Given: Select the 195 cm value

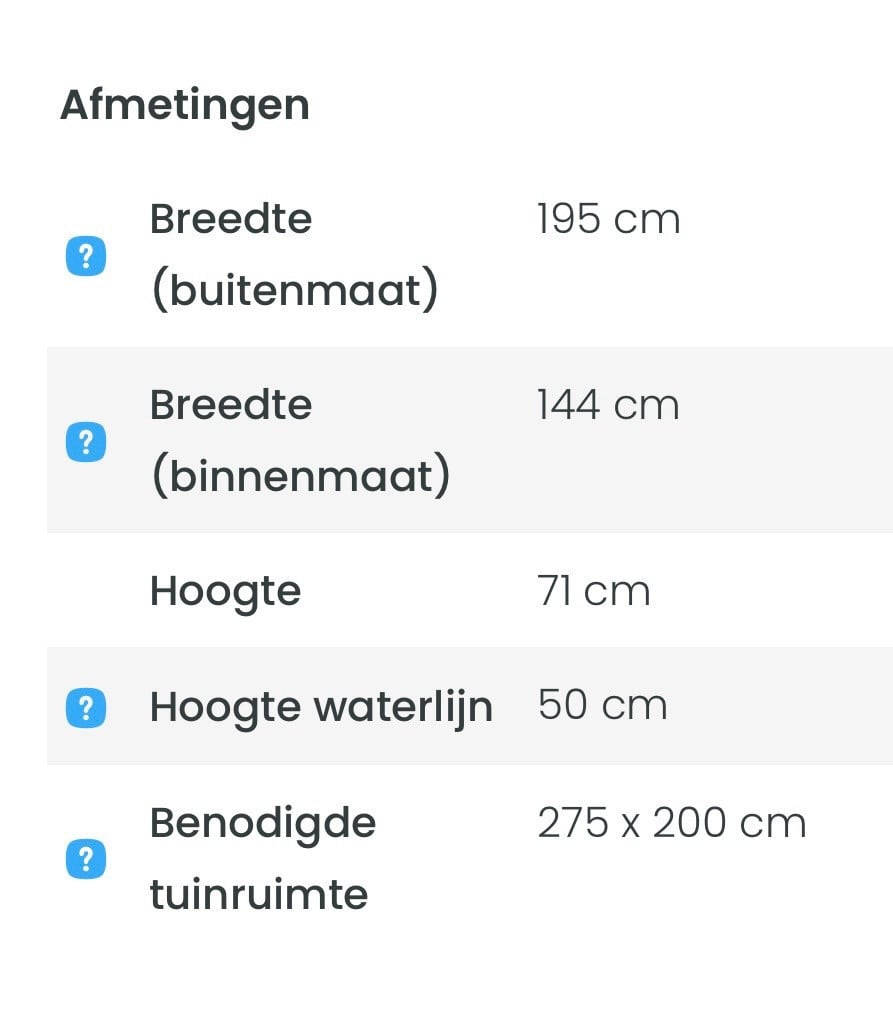Looking at the screenshot, I should (x=608, y=219).
